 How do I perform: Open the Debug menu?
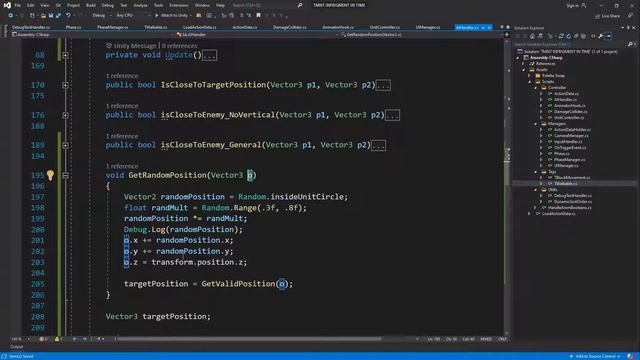pos(108,5)
